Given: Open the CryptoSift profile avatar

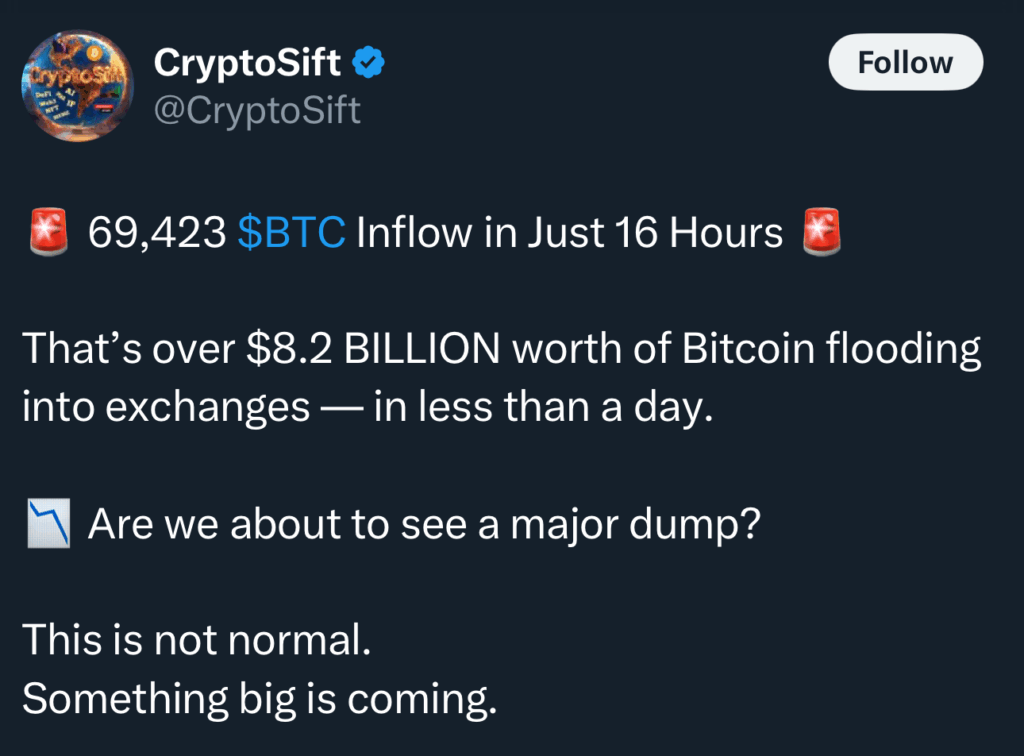Looking at the screenshot, I should 77,85.
